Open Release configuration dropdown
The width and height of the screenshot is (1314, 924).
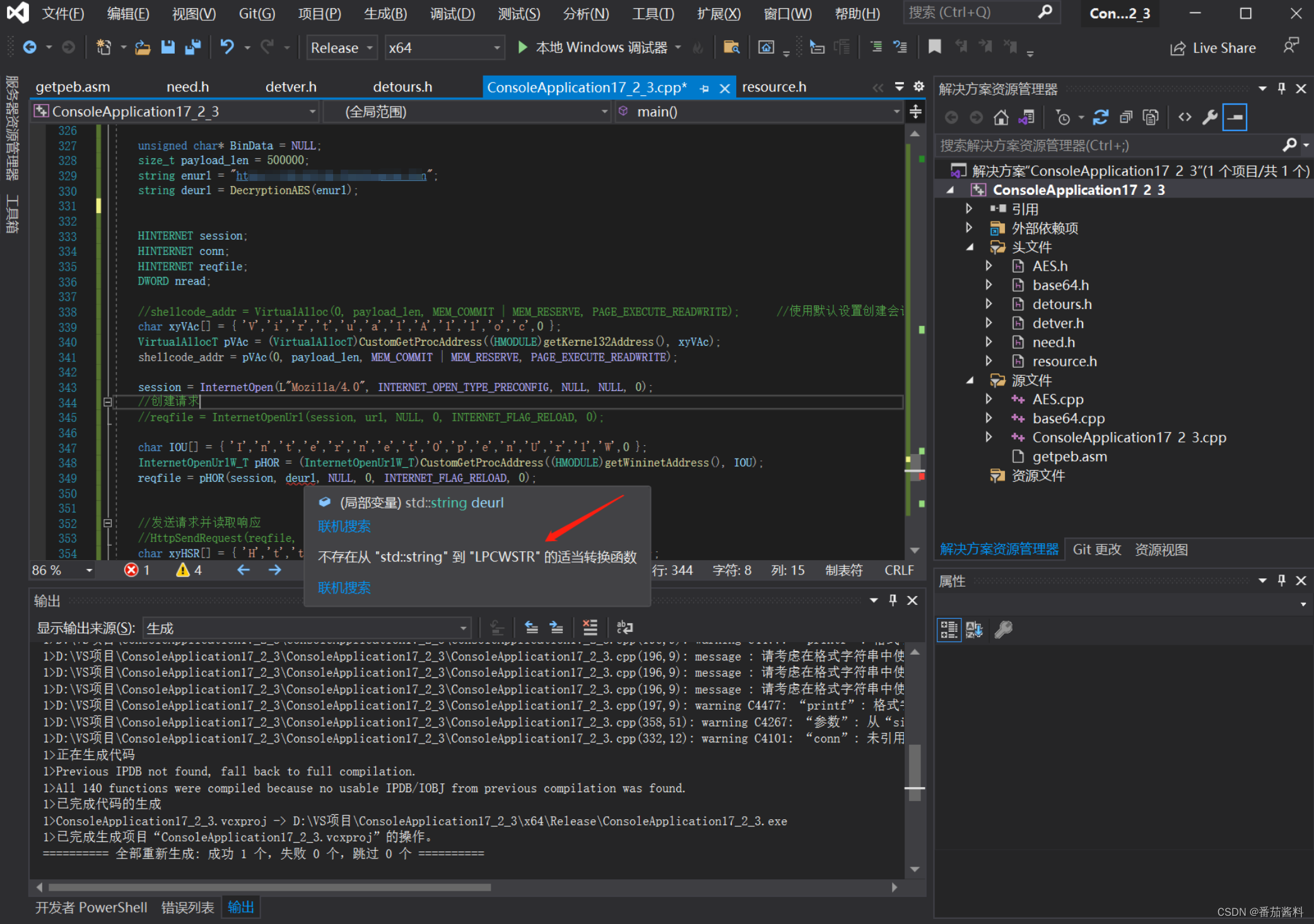(342, 48)
